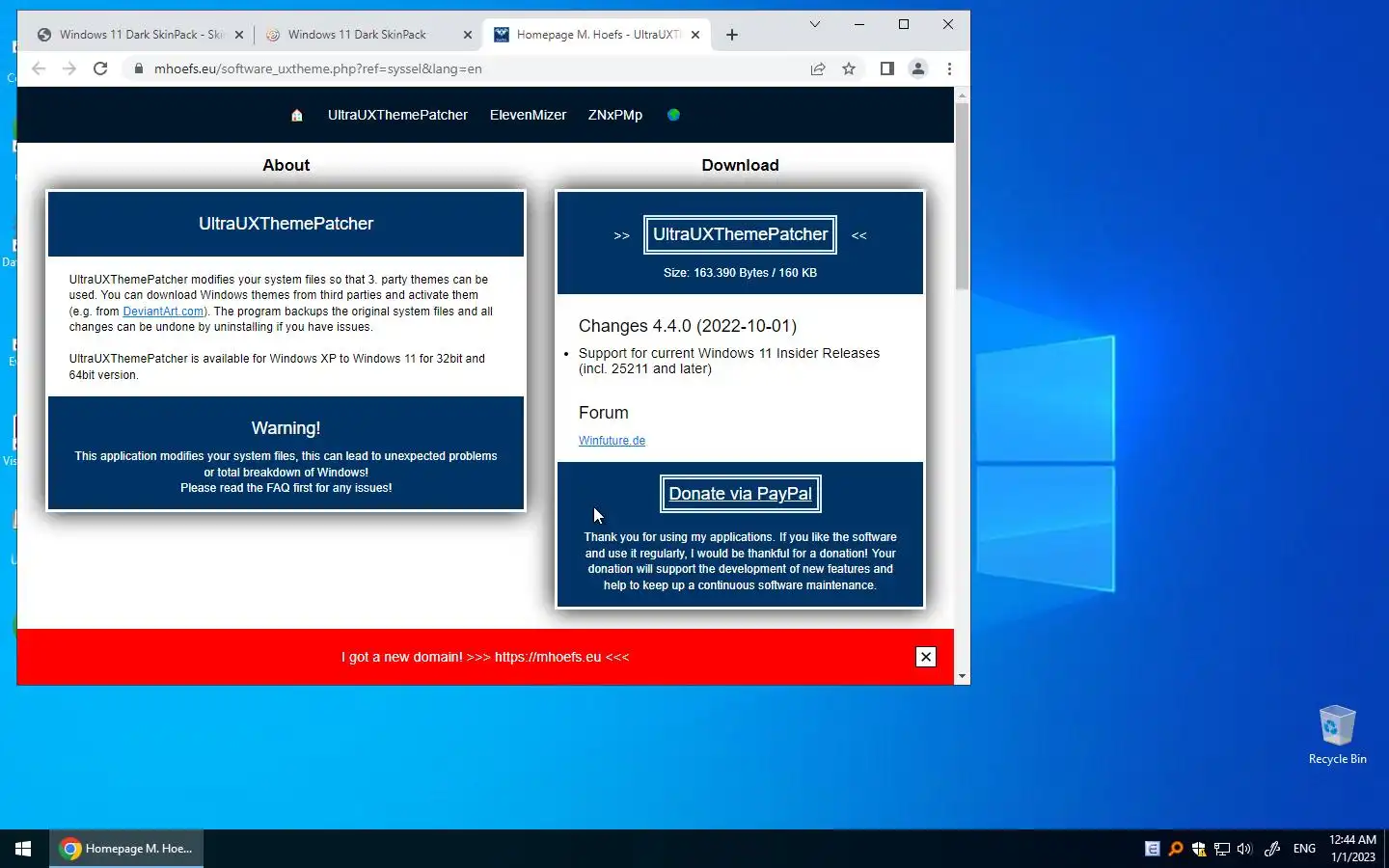This screenshot has height=868, width=1389.
Task: Open ElevenMizer in the site navigation
Action: (x=528, y=115)
